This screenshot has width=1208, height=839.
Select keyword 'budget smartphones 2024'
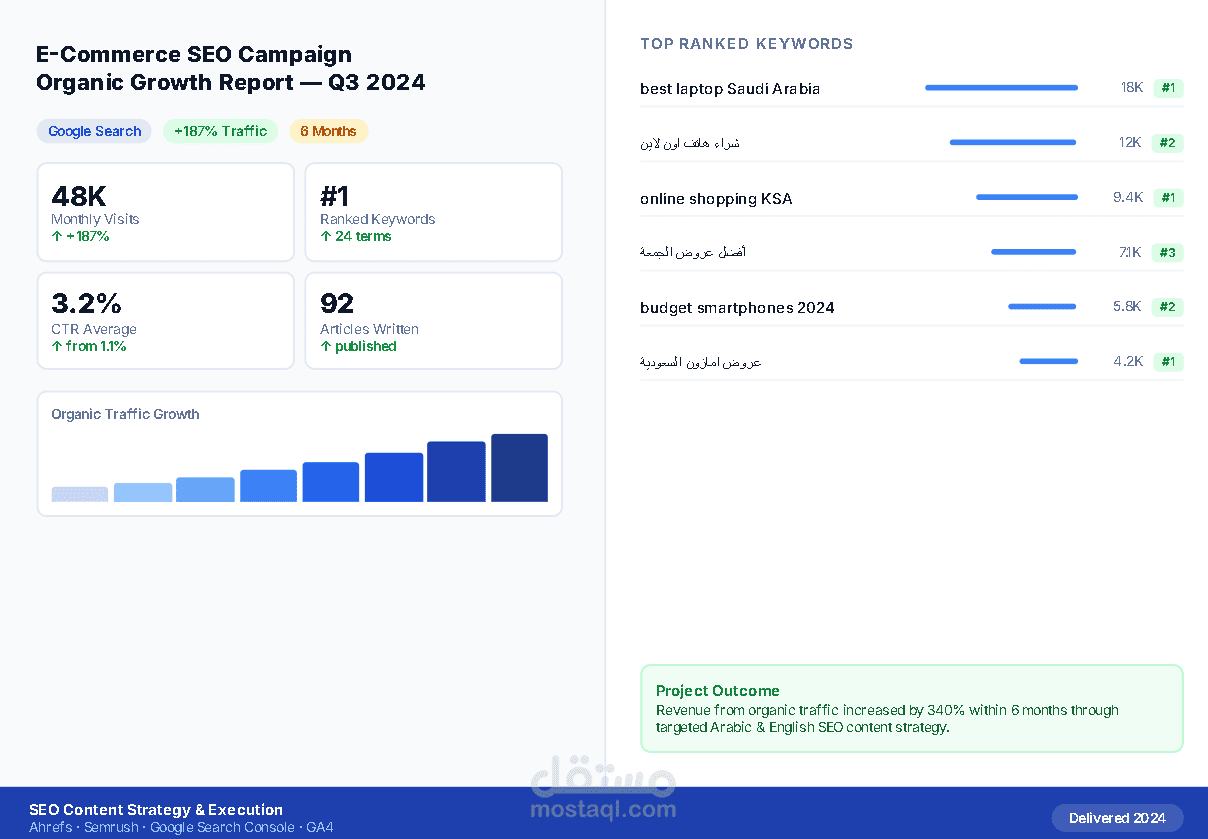click(x=737, y=308)
